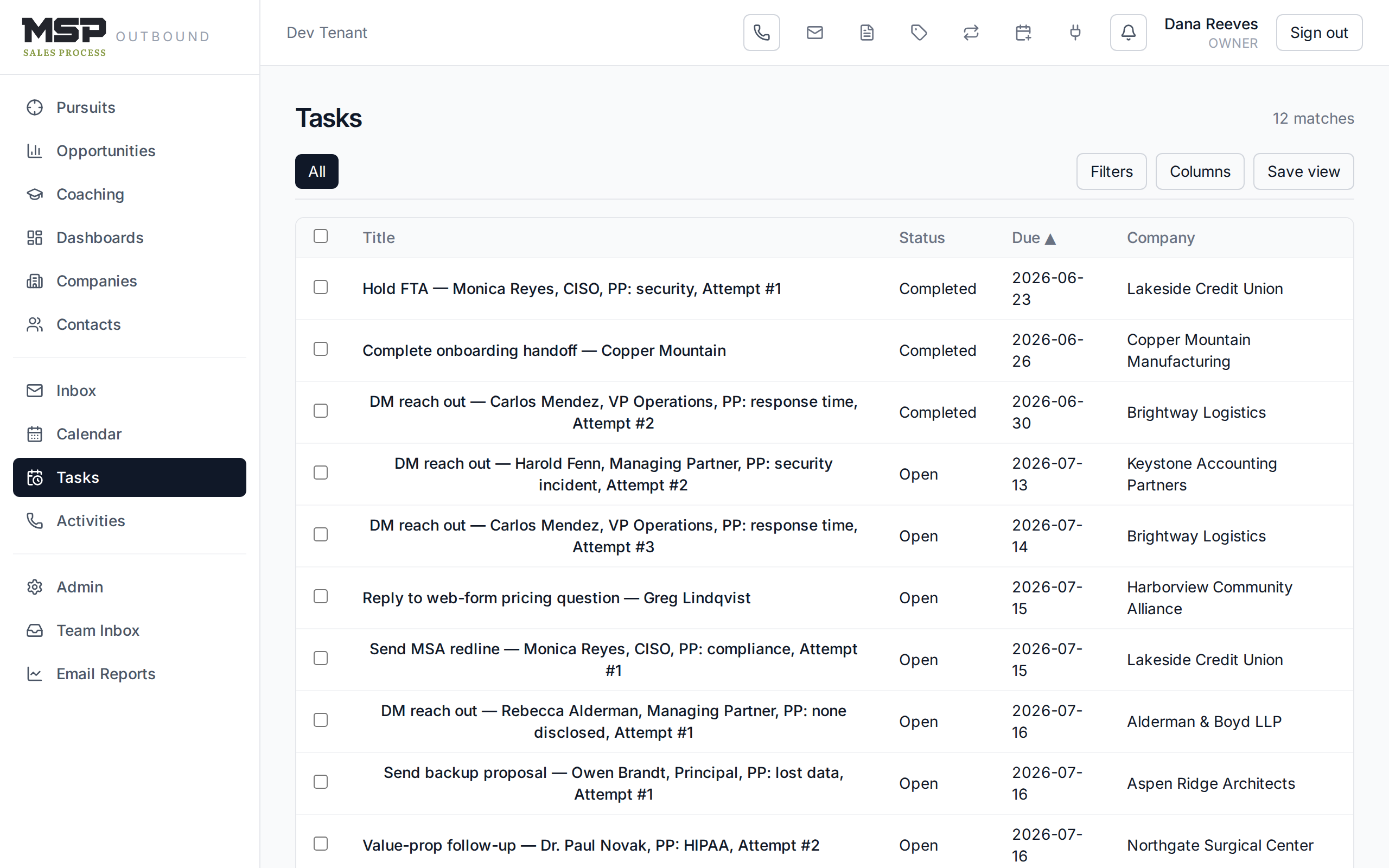This screenshot has height=868, width=1389.
Task: Click the MSP Outbound logo
Action: pyautogui.click(x=116, y=37)
